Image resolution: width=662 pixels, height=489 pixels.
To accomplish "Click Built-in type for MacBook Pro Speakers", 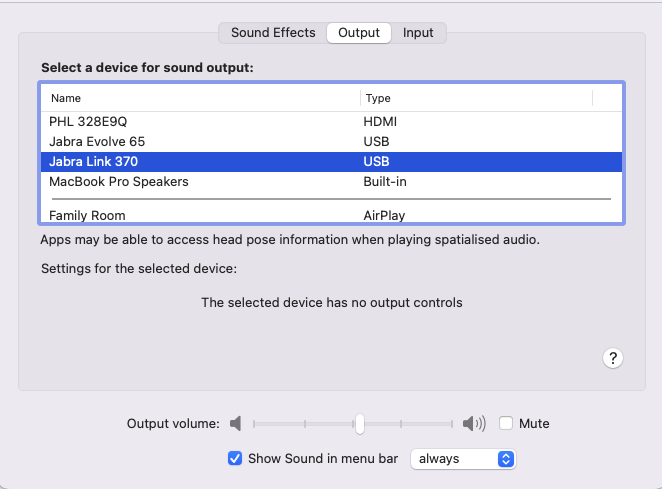I will [x=385, y=182].
